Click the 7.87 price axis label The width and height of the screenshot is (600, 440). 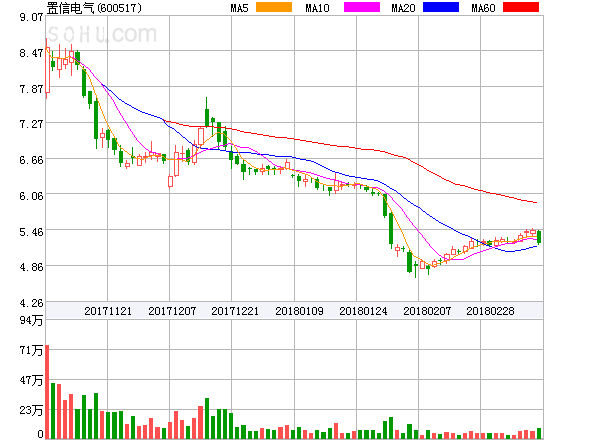pyautogui.click(x=31, y=89)
